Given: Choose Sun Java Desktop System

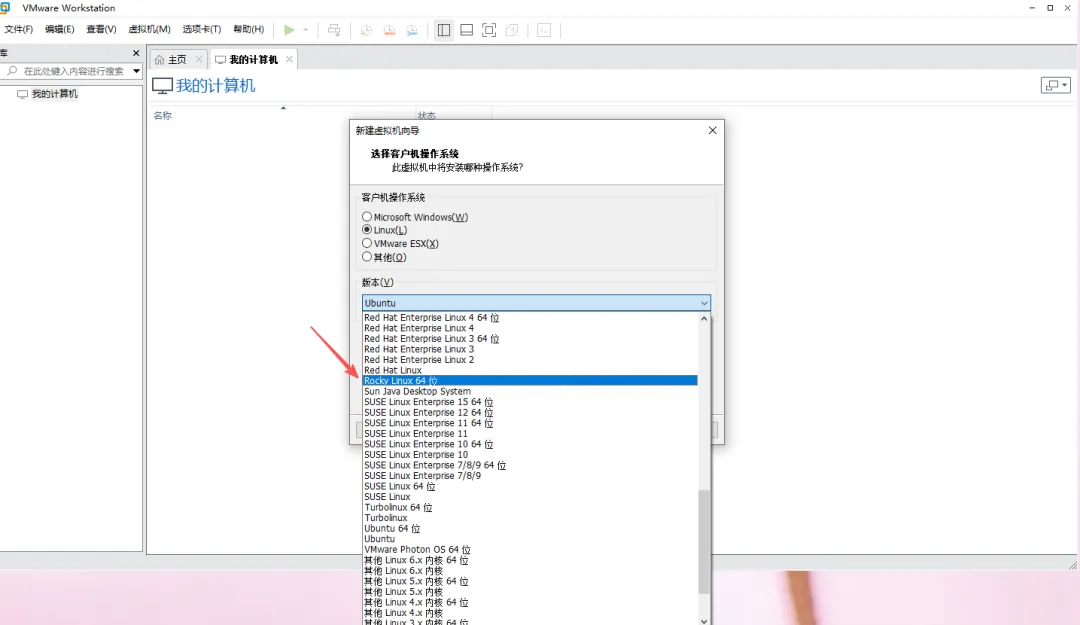Looking at the screenshot, I should point(530,391).
